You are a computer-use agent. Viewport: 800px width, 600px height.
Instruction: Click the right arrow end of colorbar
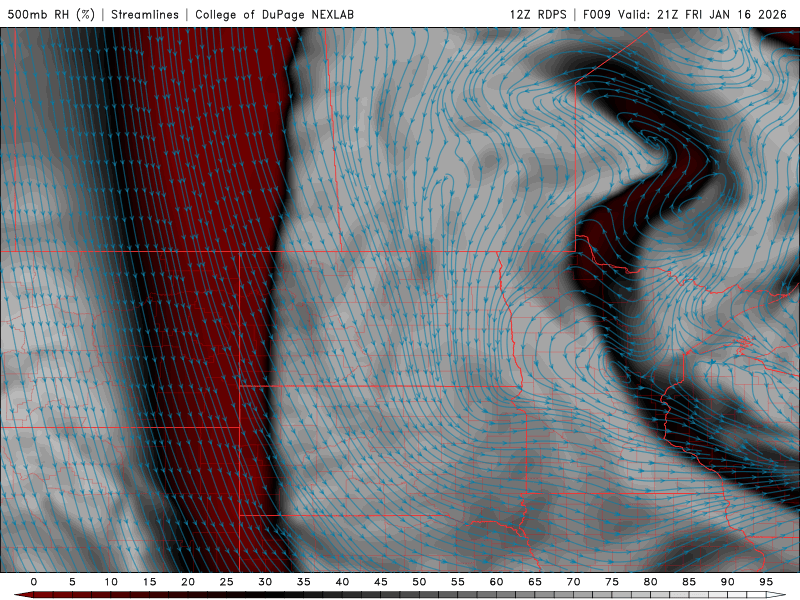pos(777,595)
